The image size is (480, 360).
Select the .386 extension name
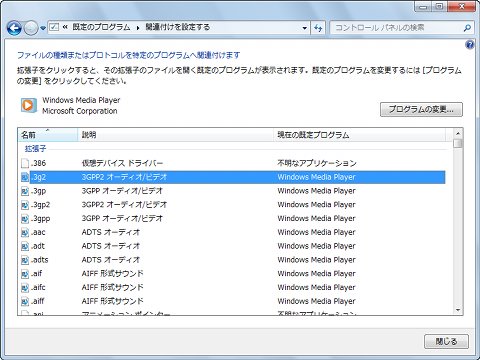(38, 163)
